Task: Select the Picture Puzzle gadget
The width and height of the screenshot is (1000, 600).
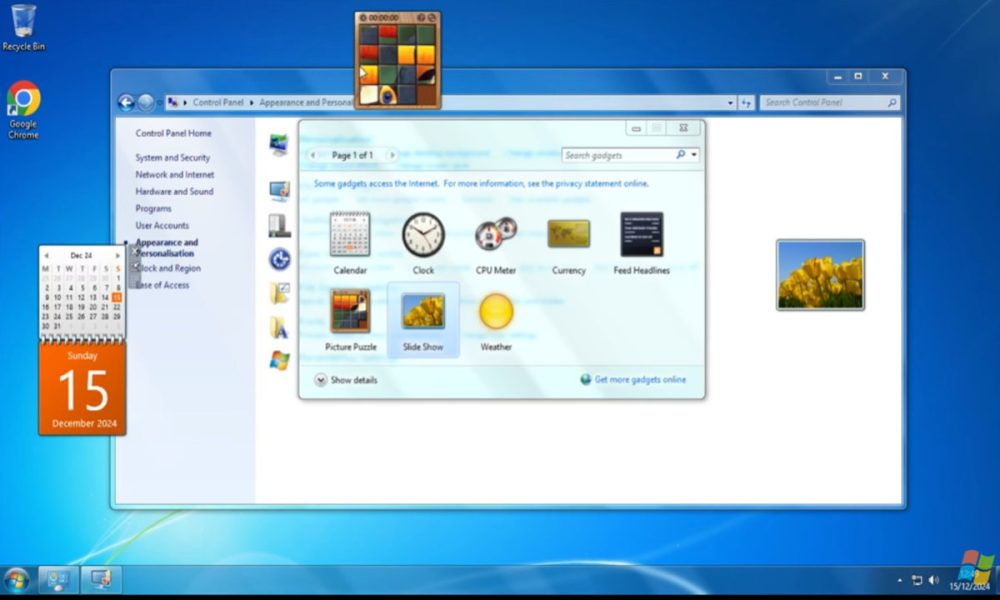Action: [x=350, y=312]
